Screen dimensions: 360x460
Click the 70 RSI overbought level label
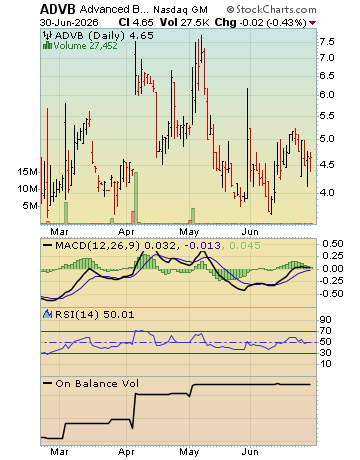pos(326,331)
